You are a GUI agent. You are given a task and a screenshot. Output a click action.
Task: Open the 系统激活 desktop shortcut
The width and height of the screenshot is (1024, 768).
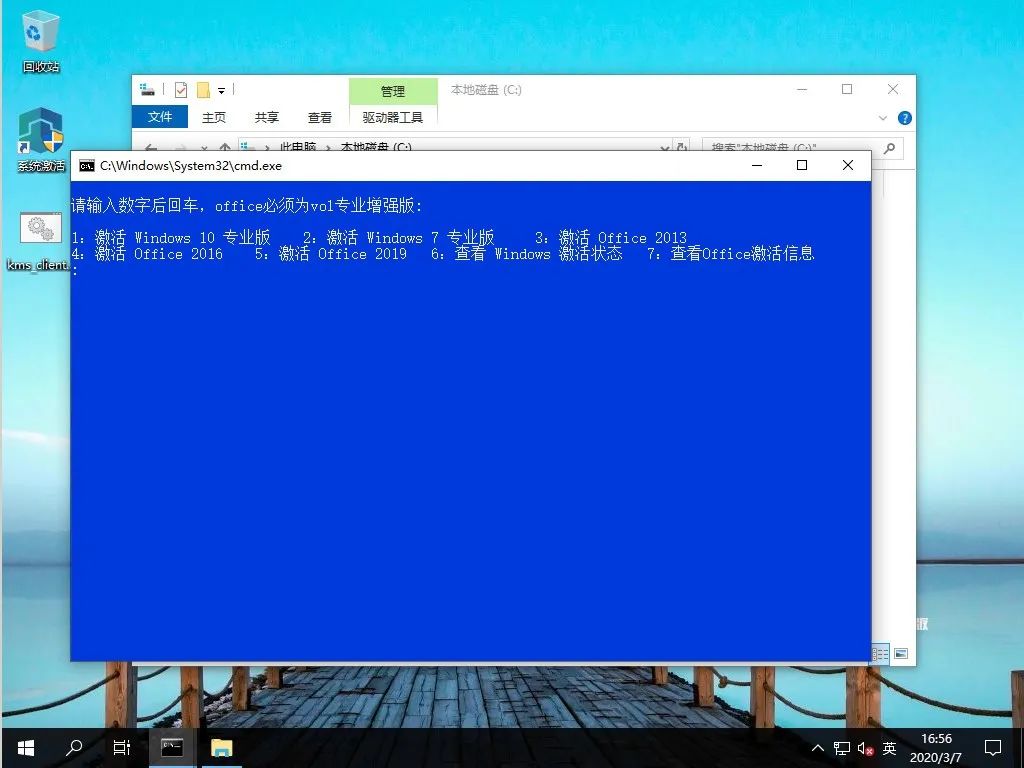point(40,138)
